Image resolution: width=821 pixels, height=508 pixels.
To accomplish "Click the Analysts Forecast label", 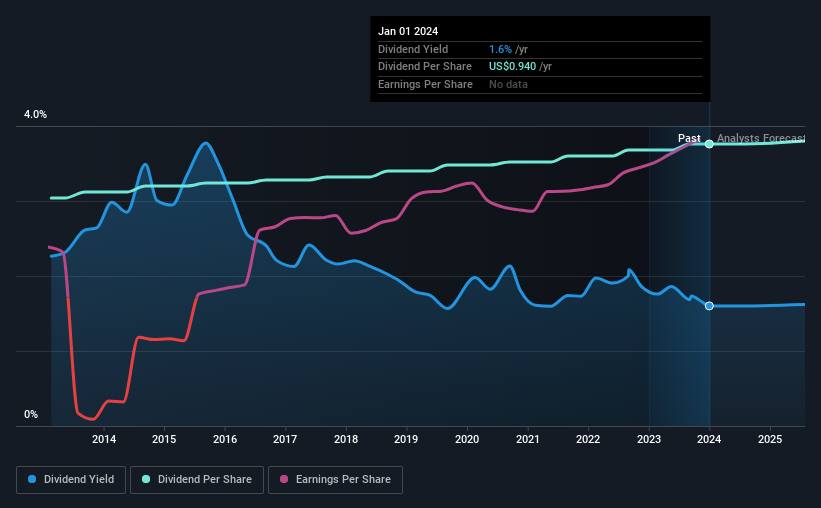I will pos(761,138).
